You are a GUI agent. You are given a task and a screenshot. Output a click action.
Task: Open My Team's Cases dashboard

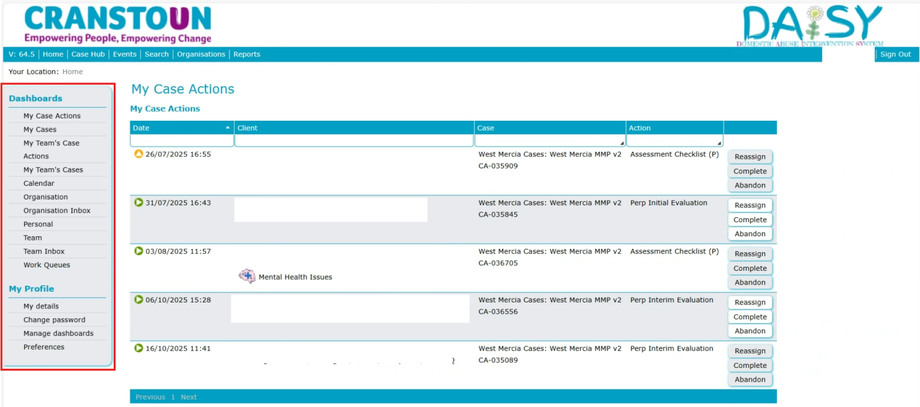point(53,170)
